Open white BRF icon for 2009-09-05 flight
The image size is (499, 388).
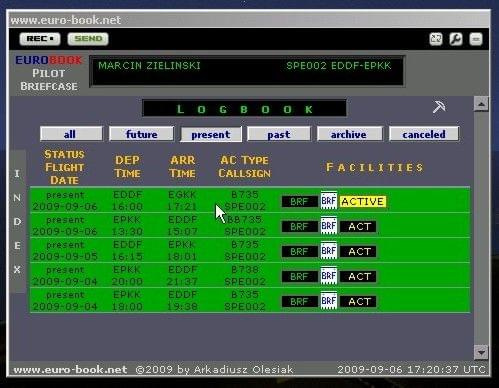click(x=329, y=251)
